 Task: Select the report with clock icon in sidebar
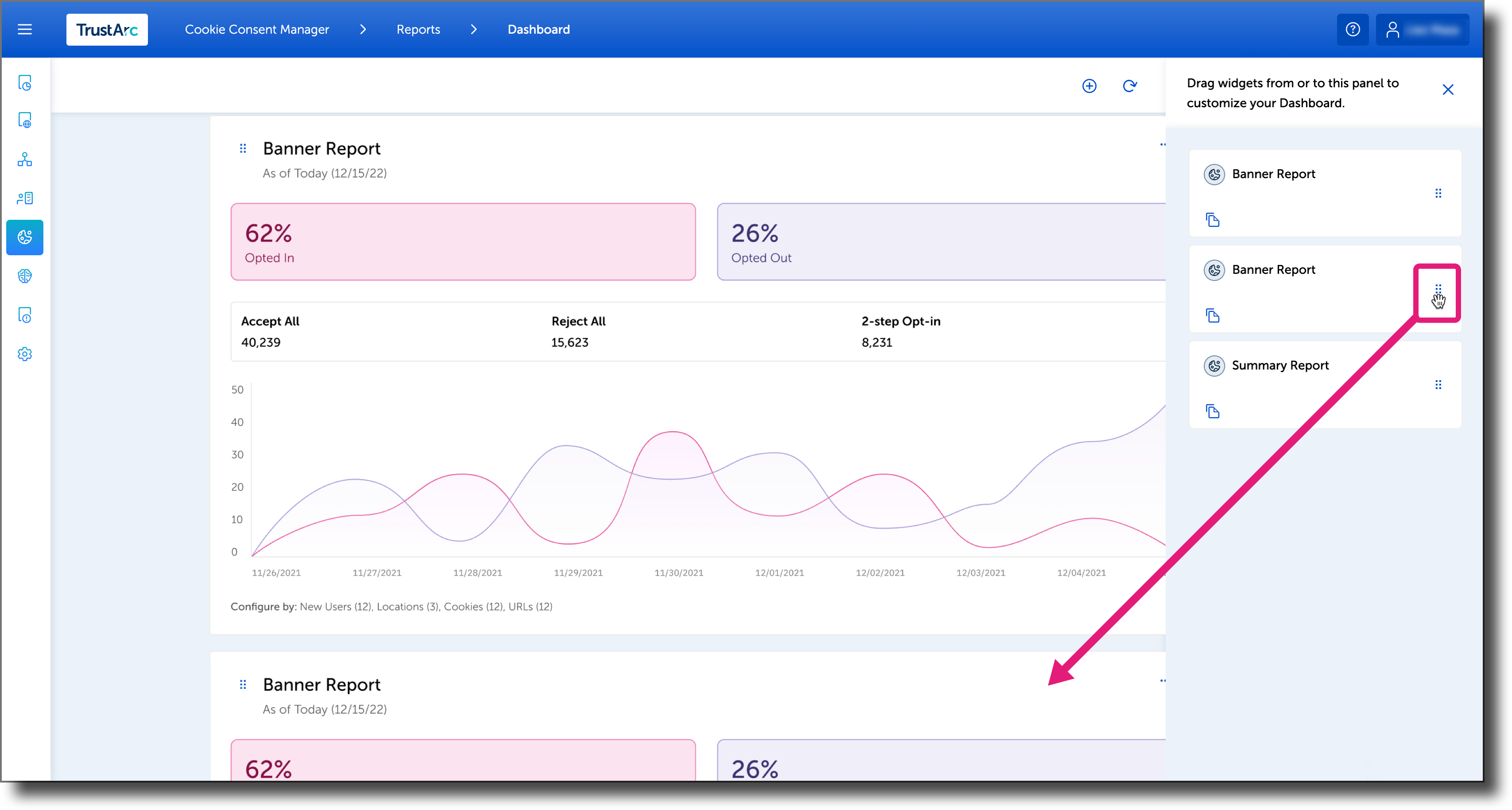tap(25, 83)
